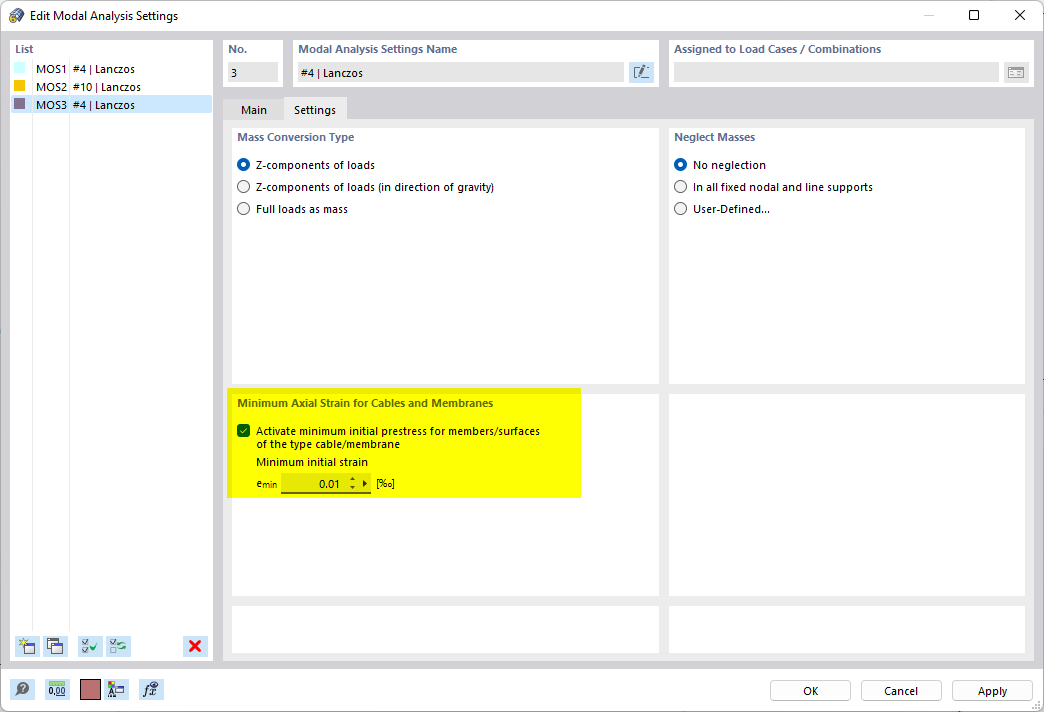Close the Edit Modal Analysis Settings dialog
Image resolution: width=1044 pixels, height=712 pixels.
point(1019,15)
